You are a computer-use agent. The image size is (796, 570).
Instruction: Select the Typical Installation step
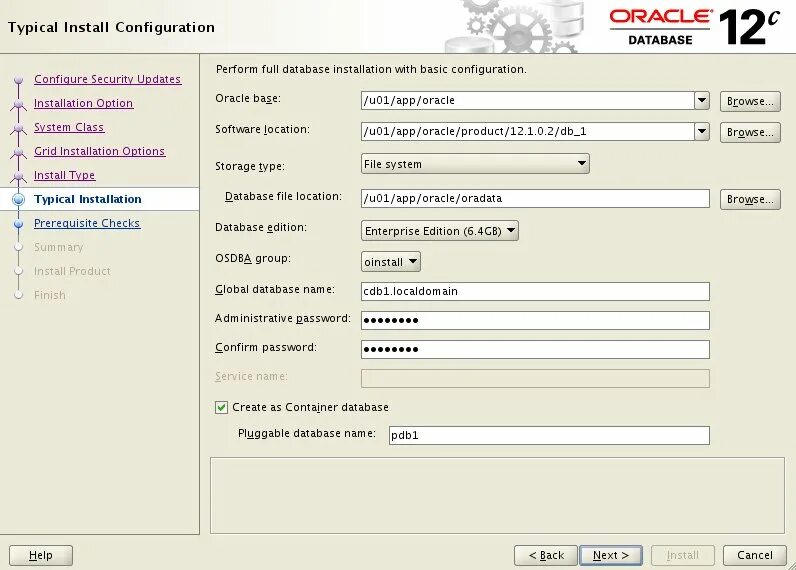88,199
